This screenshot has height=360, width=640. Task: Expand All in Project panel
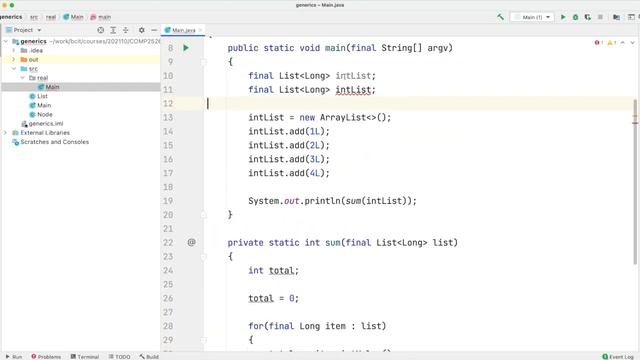[113, 30]
